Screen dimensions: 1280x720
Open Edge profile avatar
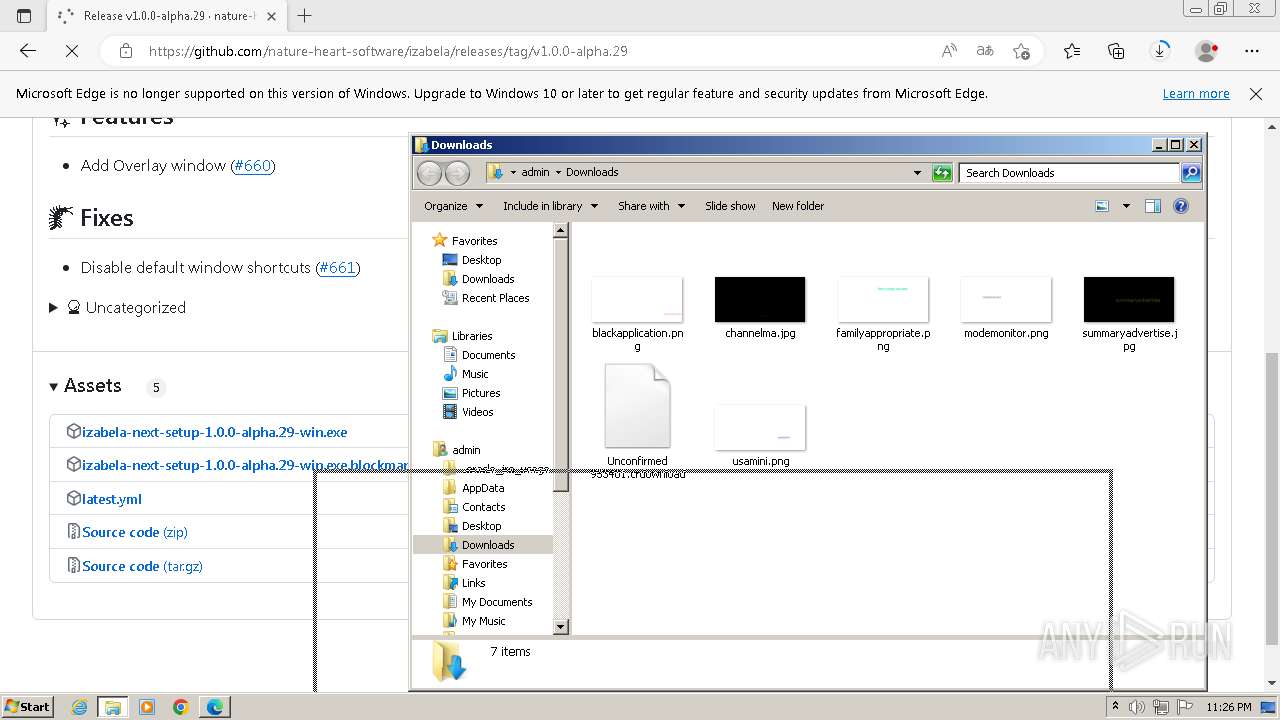1206,51
